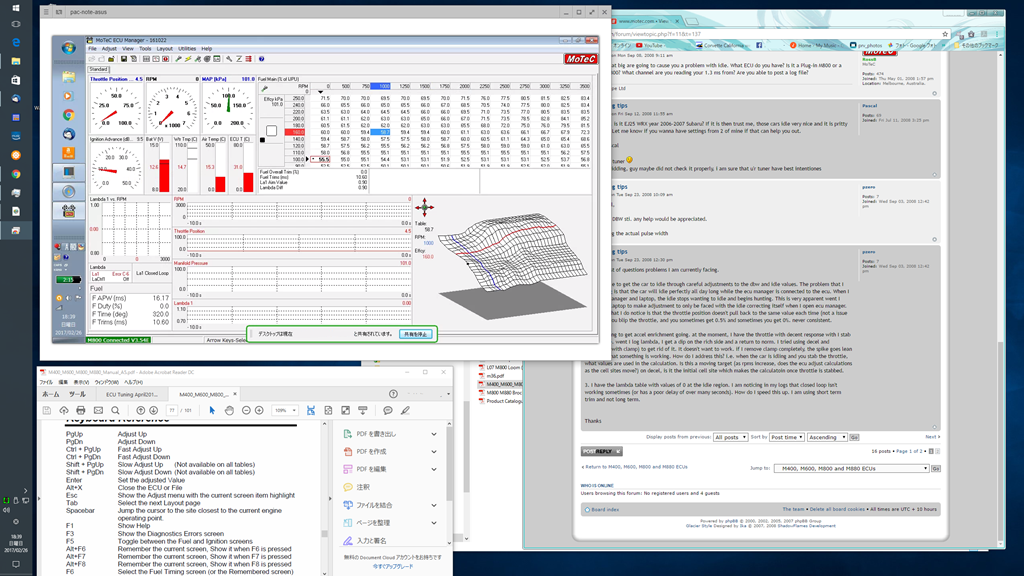Open the YouTube bookmark in the browser

(648, 46)
